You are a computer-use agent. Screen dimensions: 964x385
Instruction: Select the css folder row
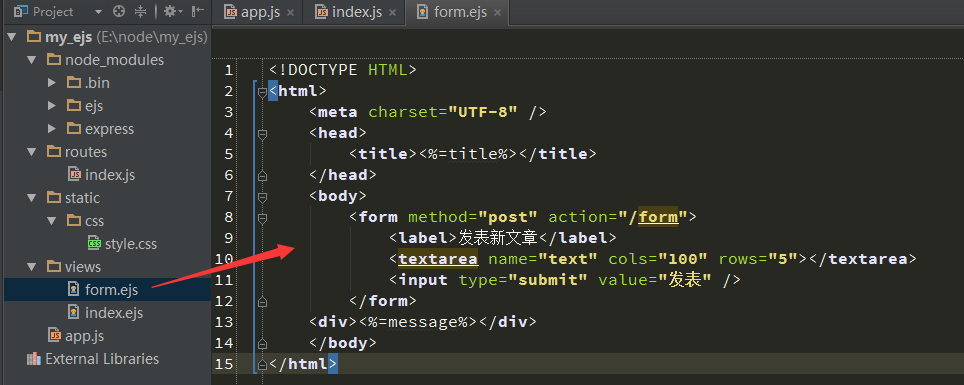pyautogui.click(x=108, y=221)
